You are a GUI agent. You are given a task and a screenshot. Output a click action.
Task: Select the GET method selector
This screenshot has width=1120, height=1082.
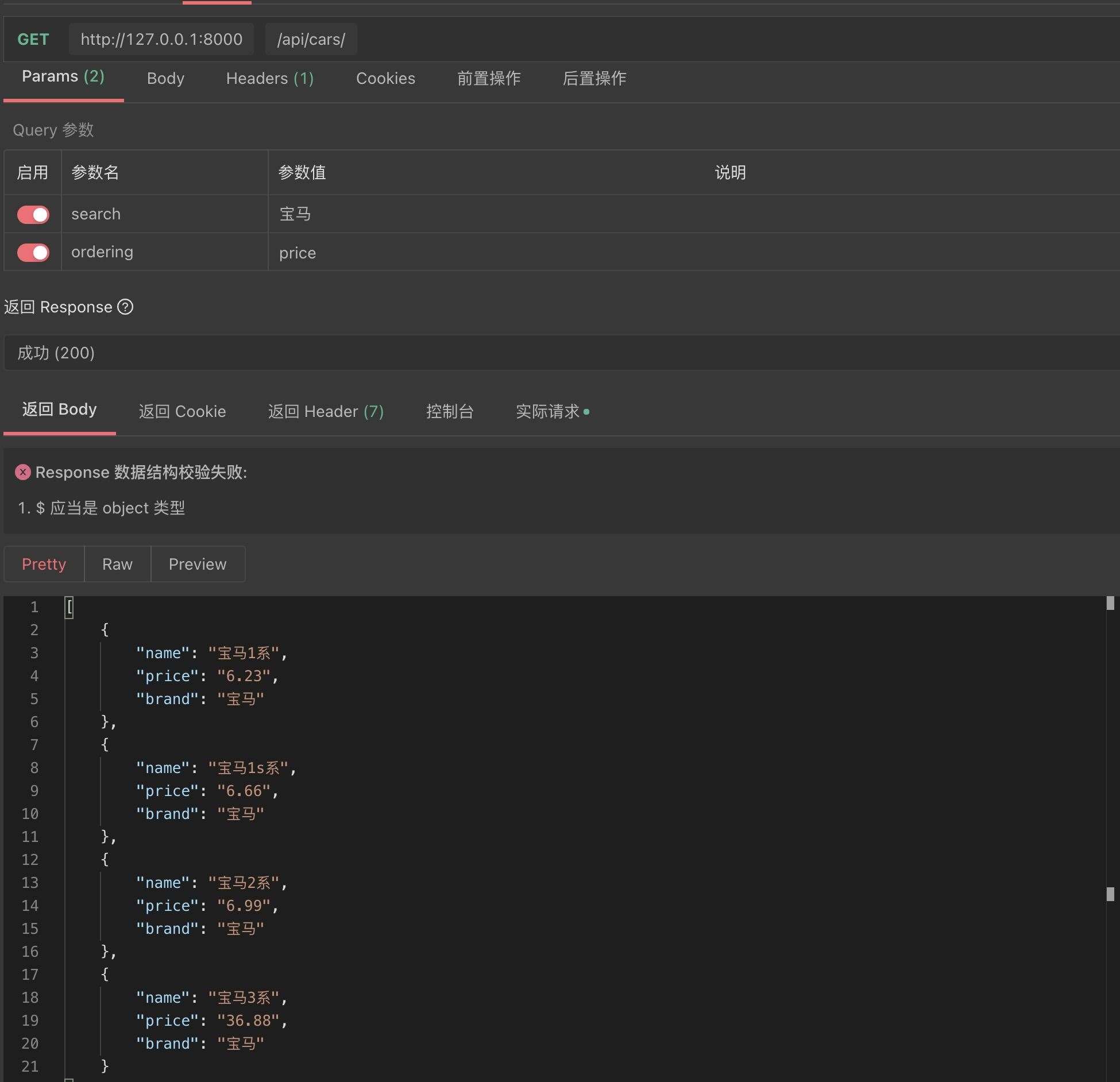[33, 39]
